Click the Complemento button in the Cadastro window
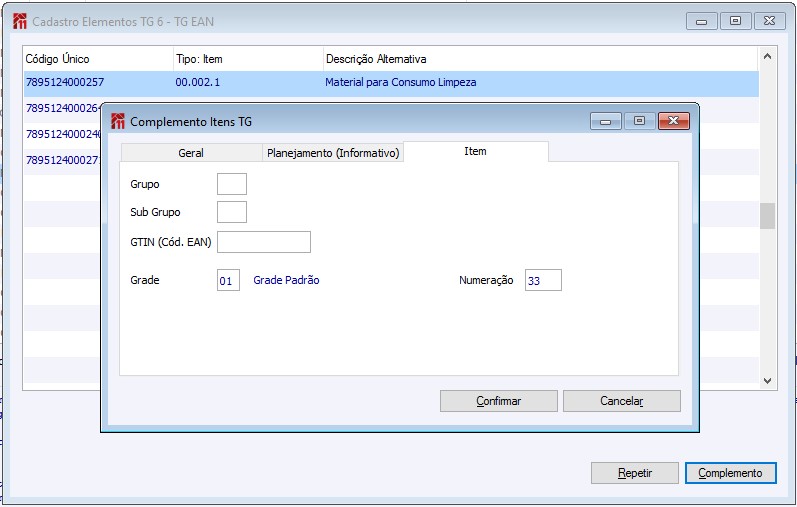 730,473
